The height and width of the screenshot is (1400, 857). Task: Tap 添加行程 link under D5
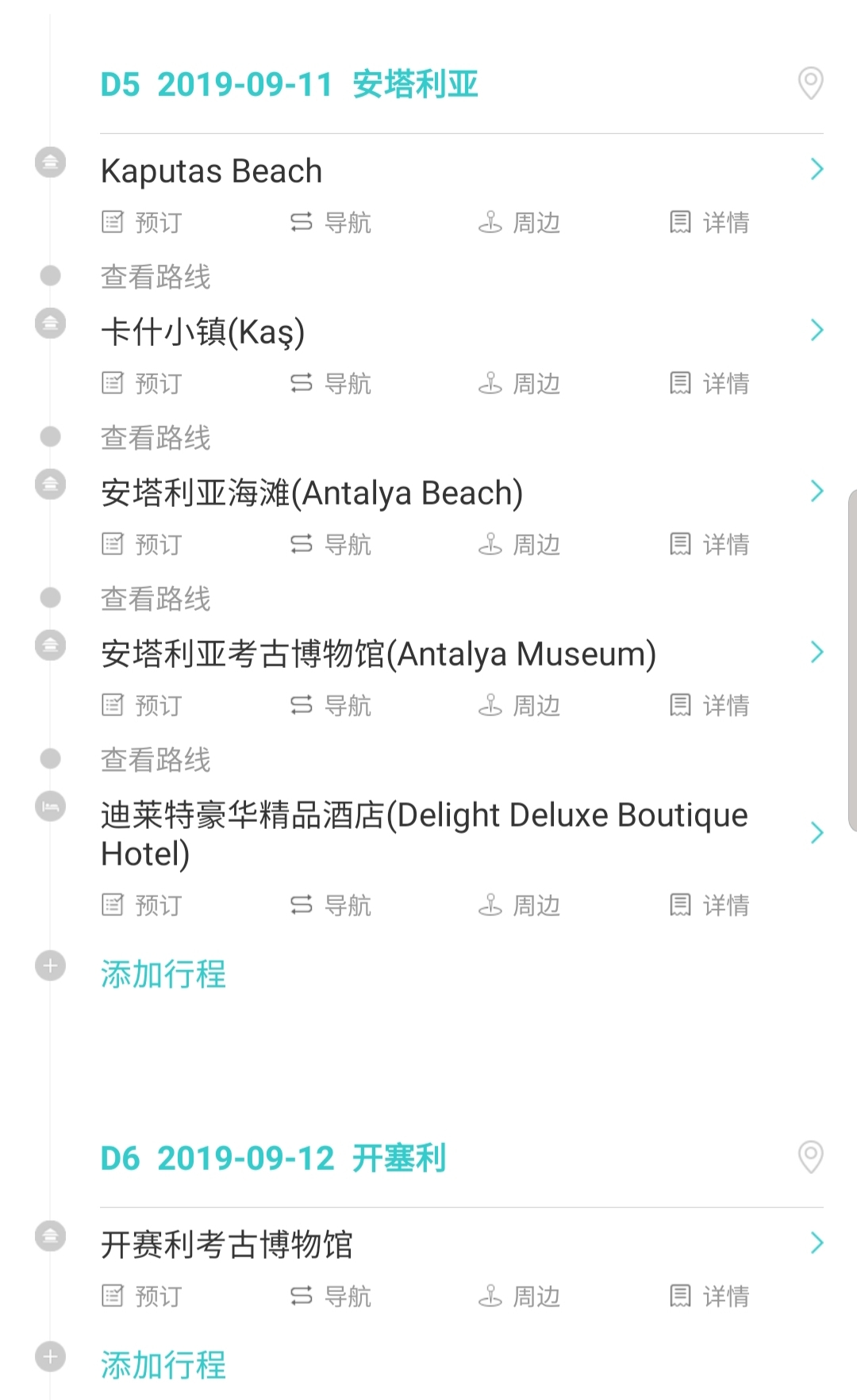click(x=163, y=974)
